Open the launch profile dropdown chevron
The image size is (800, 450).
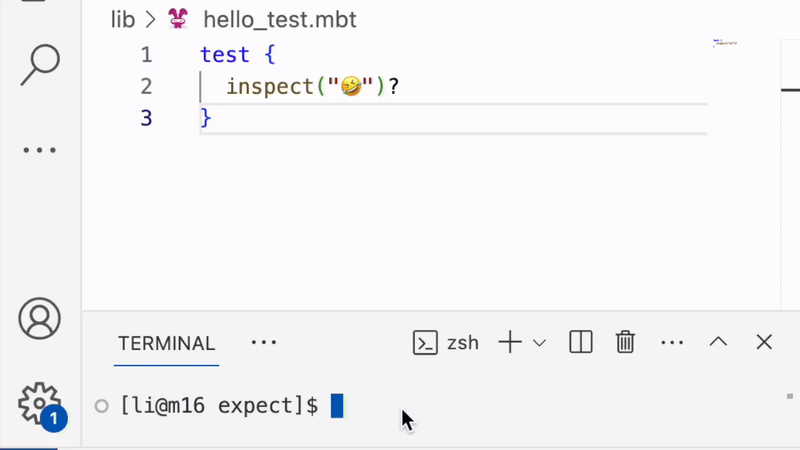tap(540, 343)
